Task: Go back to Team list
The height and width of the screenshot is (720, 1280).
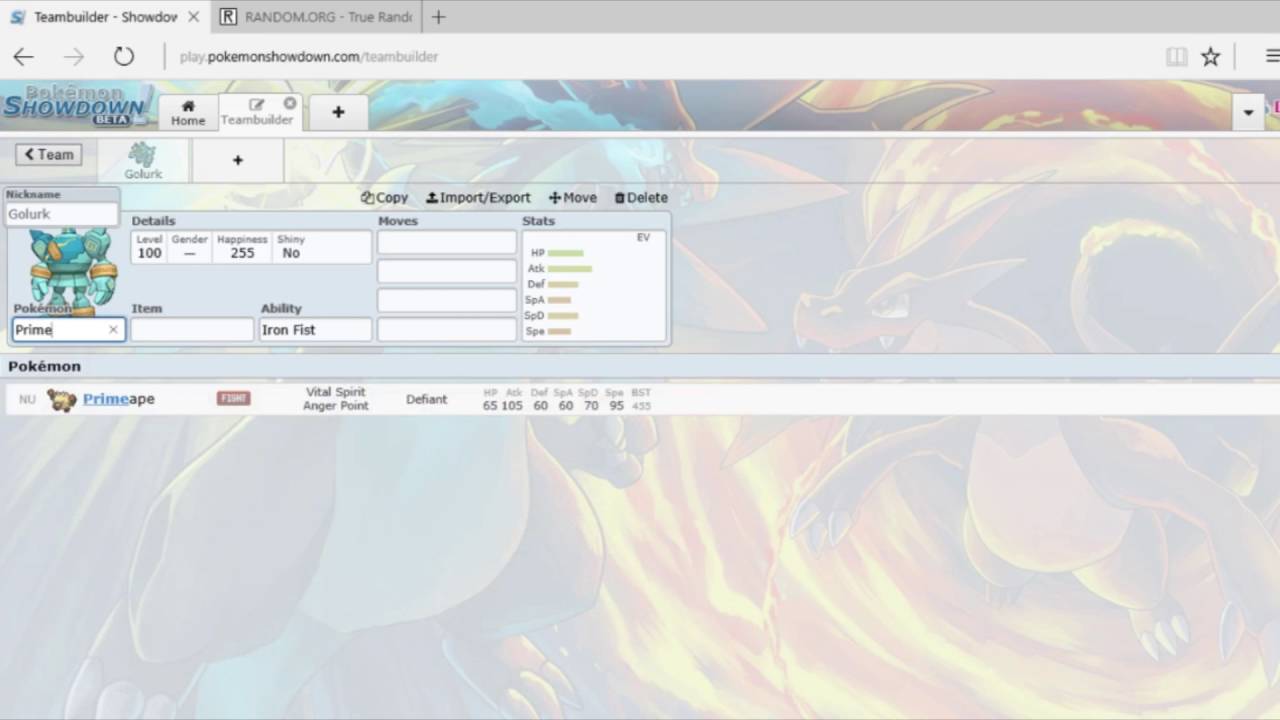Action: click(x=49, y=154)
